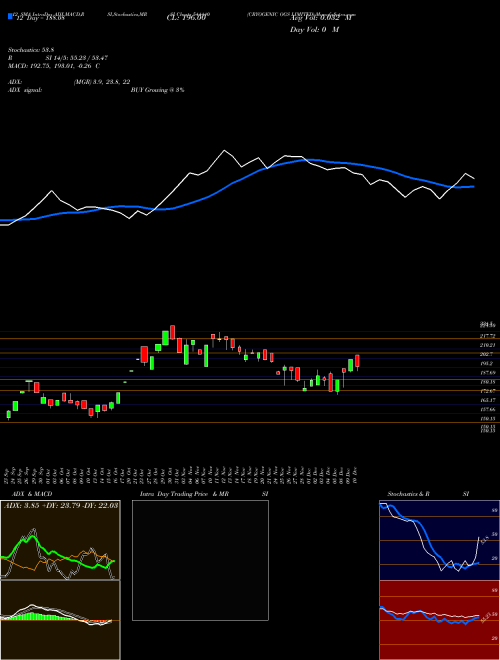Image resolution: width=500 pixels, height=660 pixels.
Task: Click 'ADX: 3.85 +DY: 23.79 -DY: 22.03' header
Action: (x=61, y=505)
